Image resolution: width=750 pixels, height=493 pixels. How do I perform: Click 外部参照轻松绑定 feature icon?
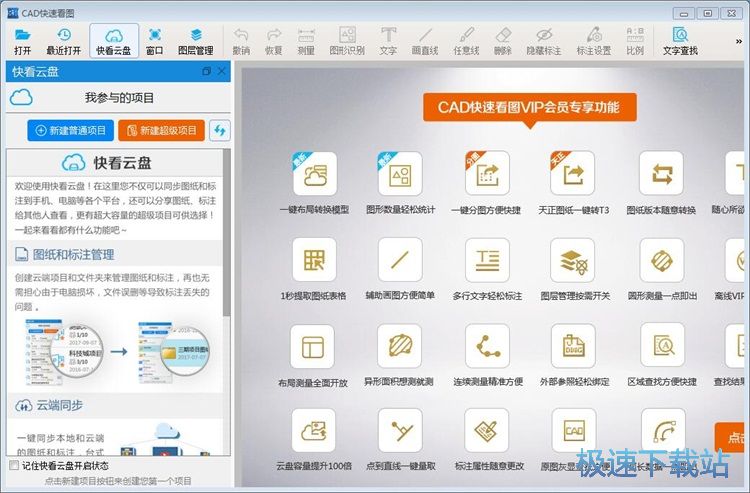click(574, 345)
